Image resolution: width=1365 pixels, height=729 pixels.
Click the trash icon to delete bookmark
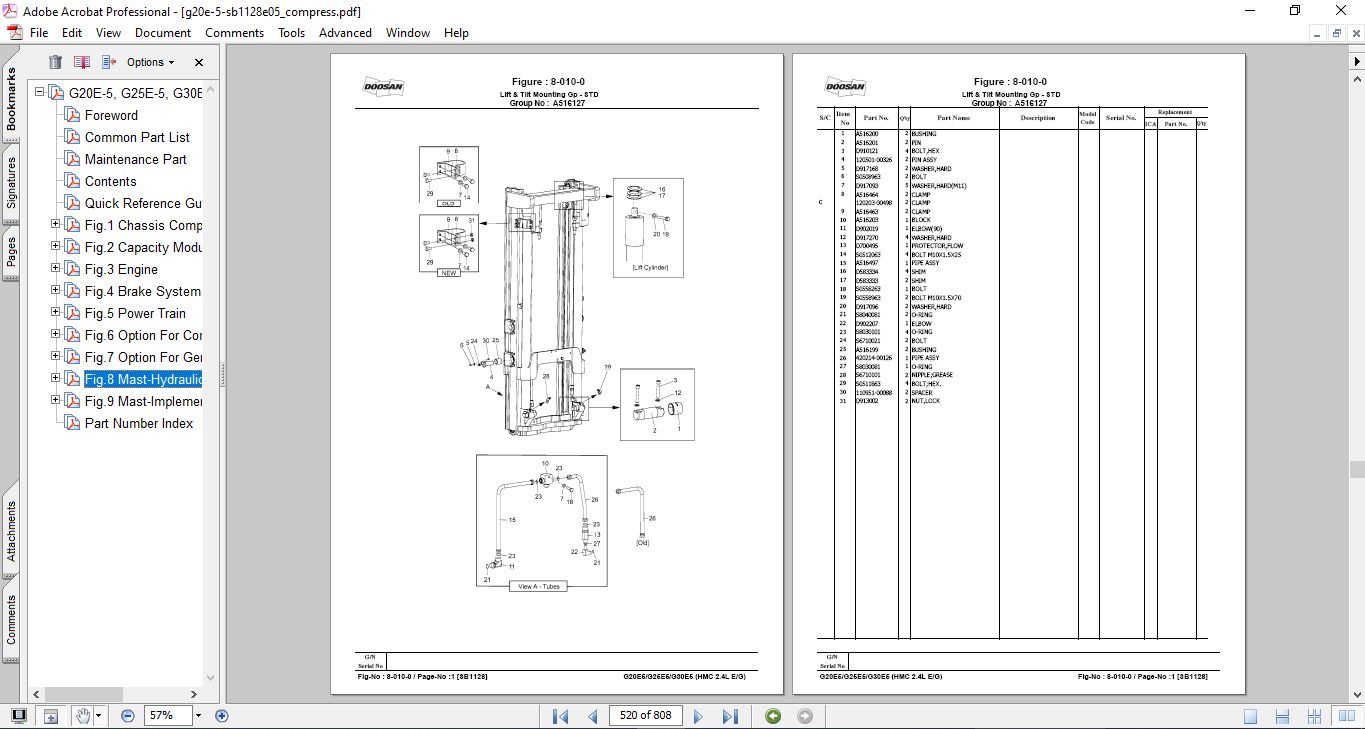coord(55,62)
